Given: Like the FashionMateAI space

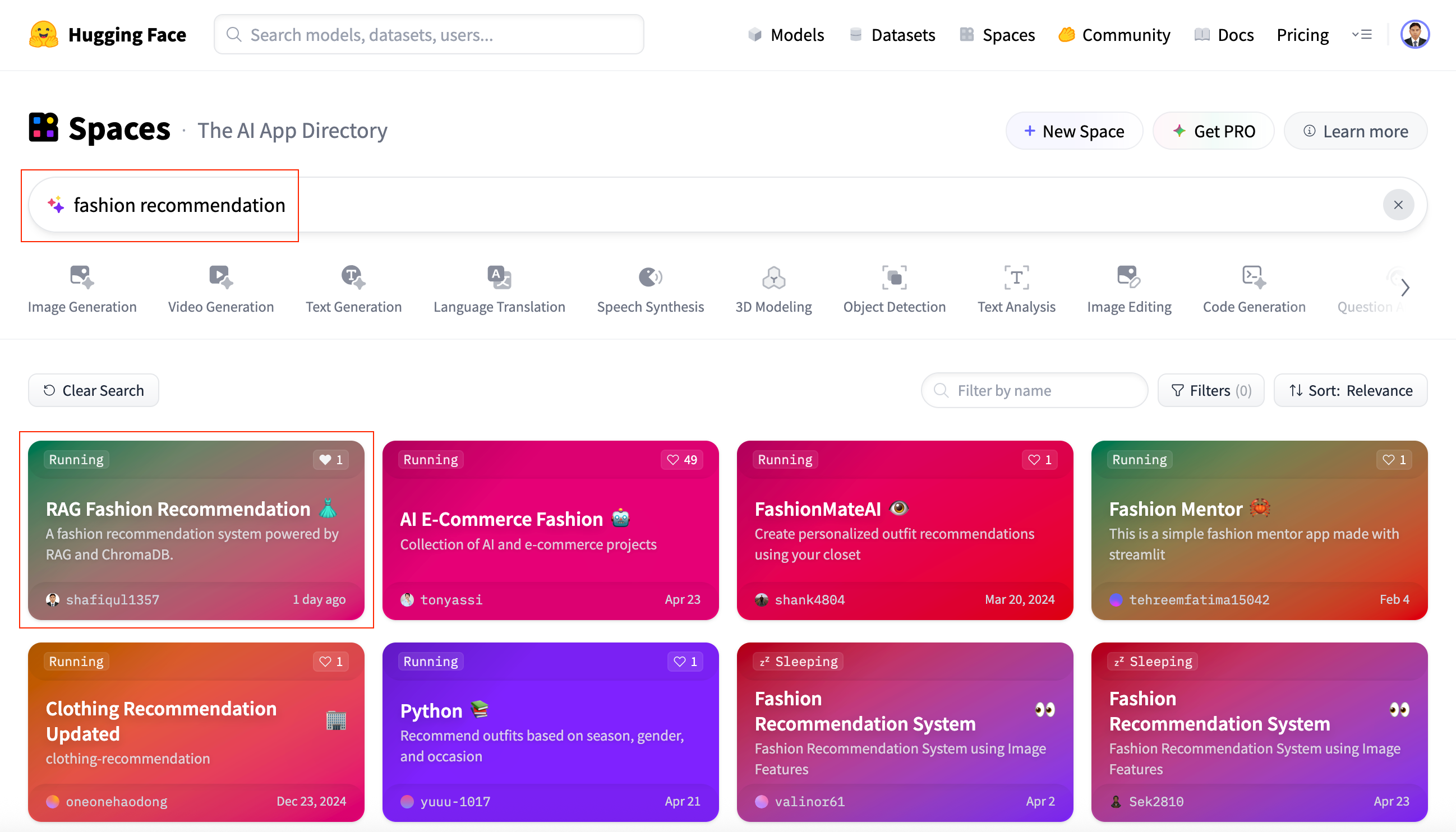Looking at the screenshot, I should click(1040, 460).
